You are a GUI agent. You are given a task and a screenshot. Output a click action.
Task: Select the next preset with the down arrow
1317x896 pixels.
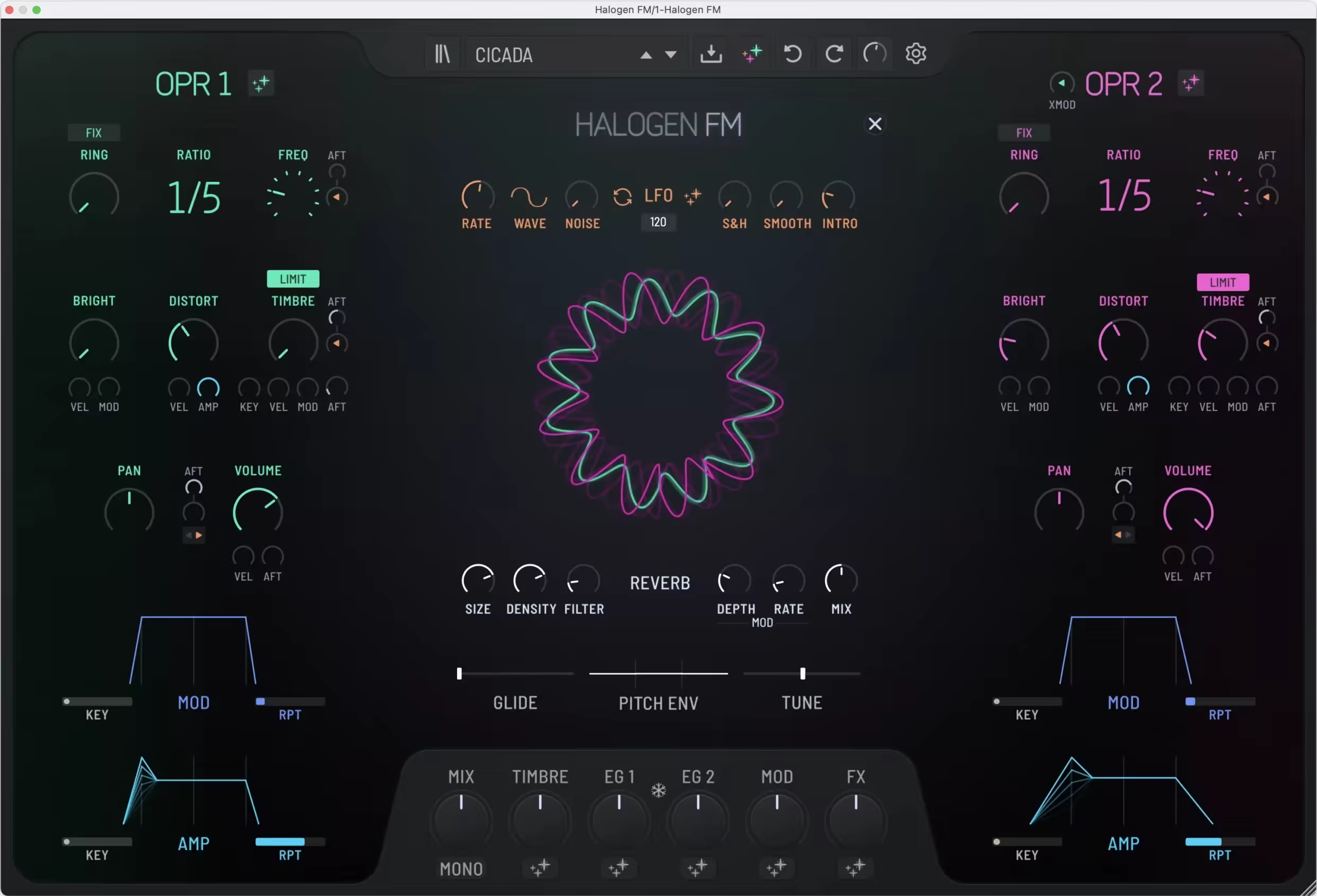tap(671, 55)
